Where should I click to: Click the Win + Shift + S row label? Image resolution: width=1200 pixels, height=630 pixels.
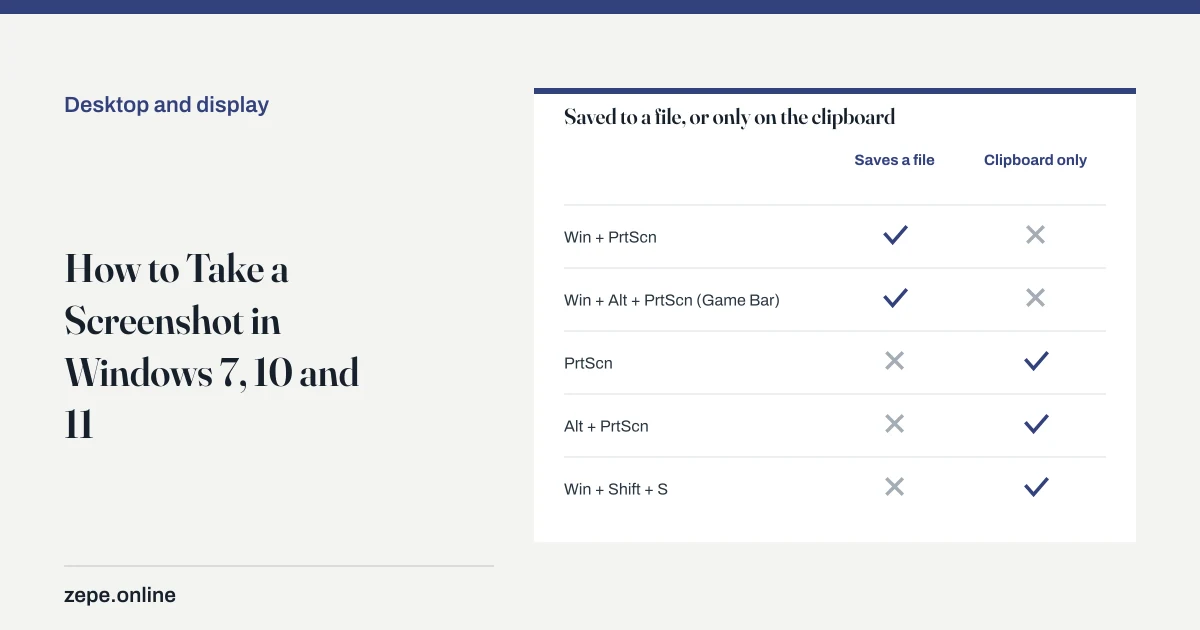pyautogui.click(x=616, y=489)
